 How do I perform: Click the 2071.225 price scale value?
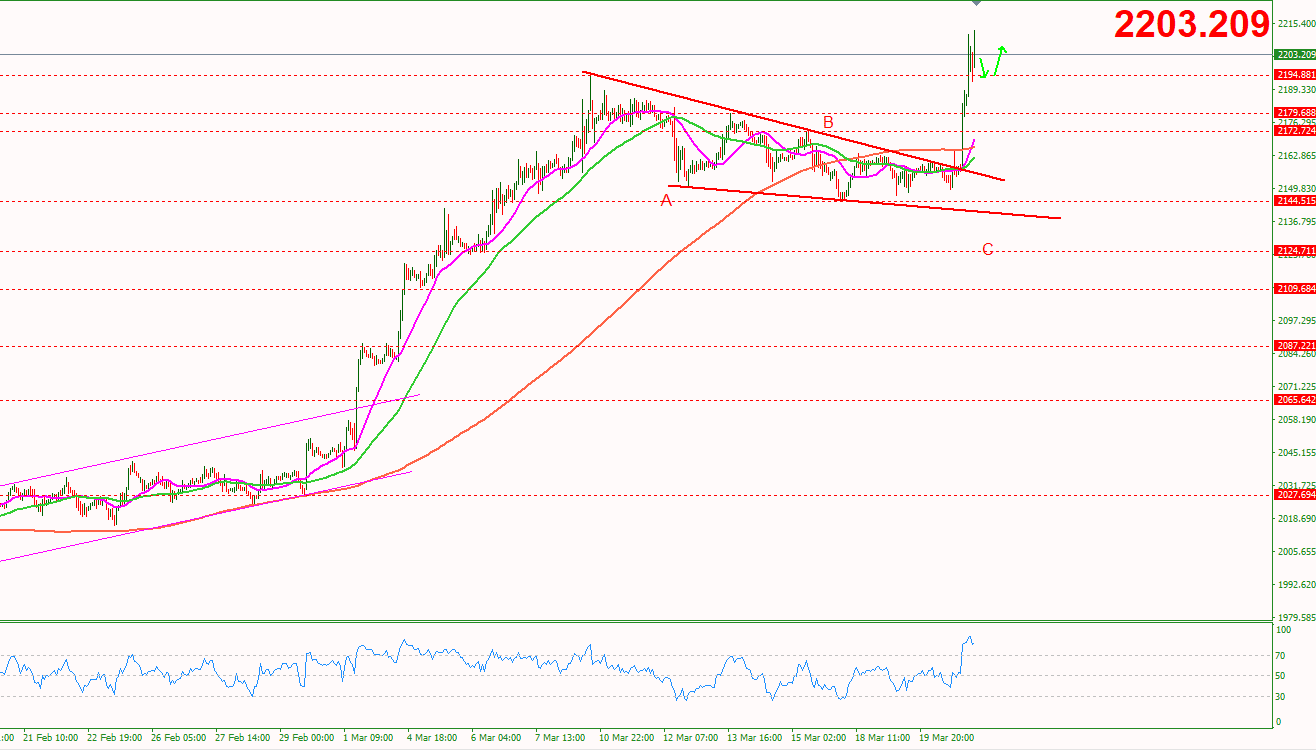(x=1296, y=387)
